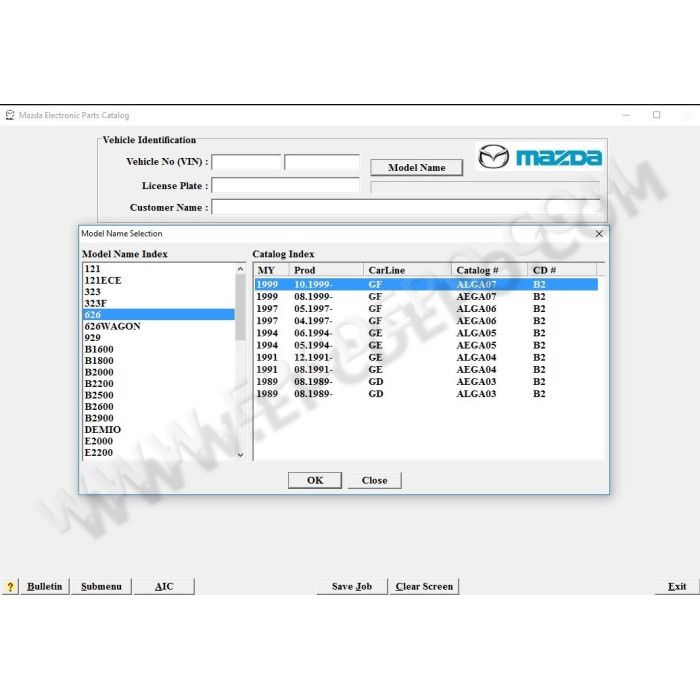Click the CD # column header
This screenshot has width=700, height=700.
tap(562, 270)
